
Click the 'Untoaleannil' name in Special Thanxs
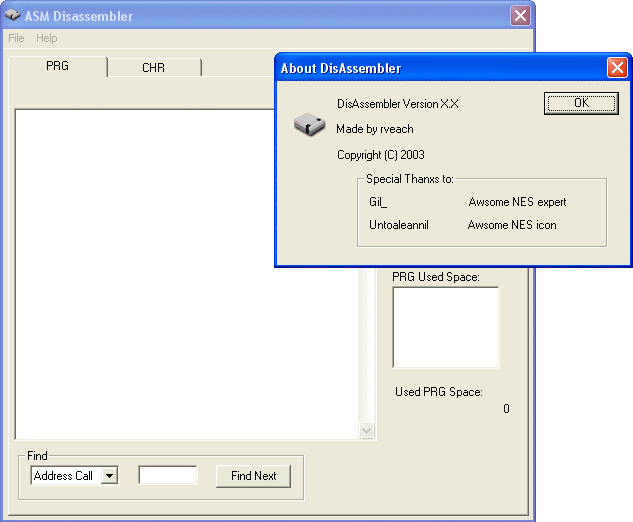[x=399, y=225]
